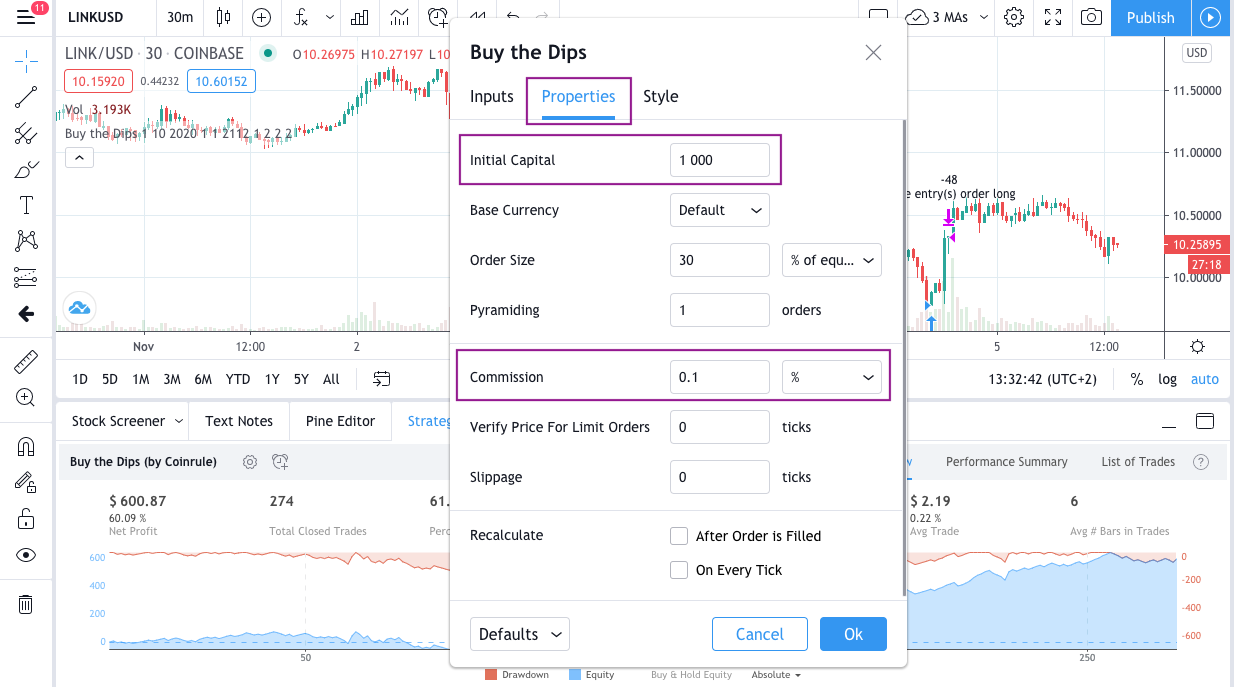Viewport: 1234px width, 687px height.
Task: Click the Publish button
Action: (x=1150, y=17)
